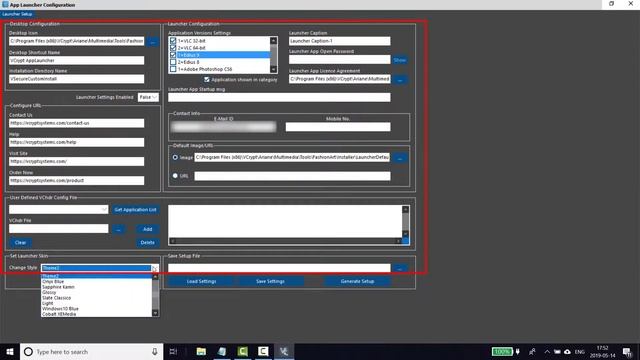
Task: Click the Load Settings button
Action: point(201,281)
